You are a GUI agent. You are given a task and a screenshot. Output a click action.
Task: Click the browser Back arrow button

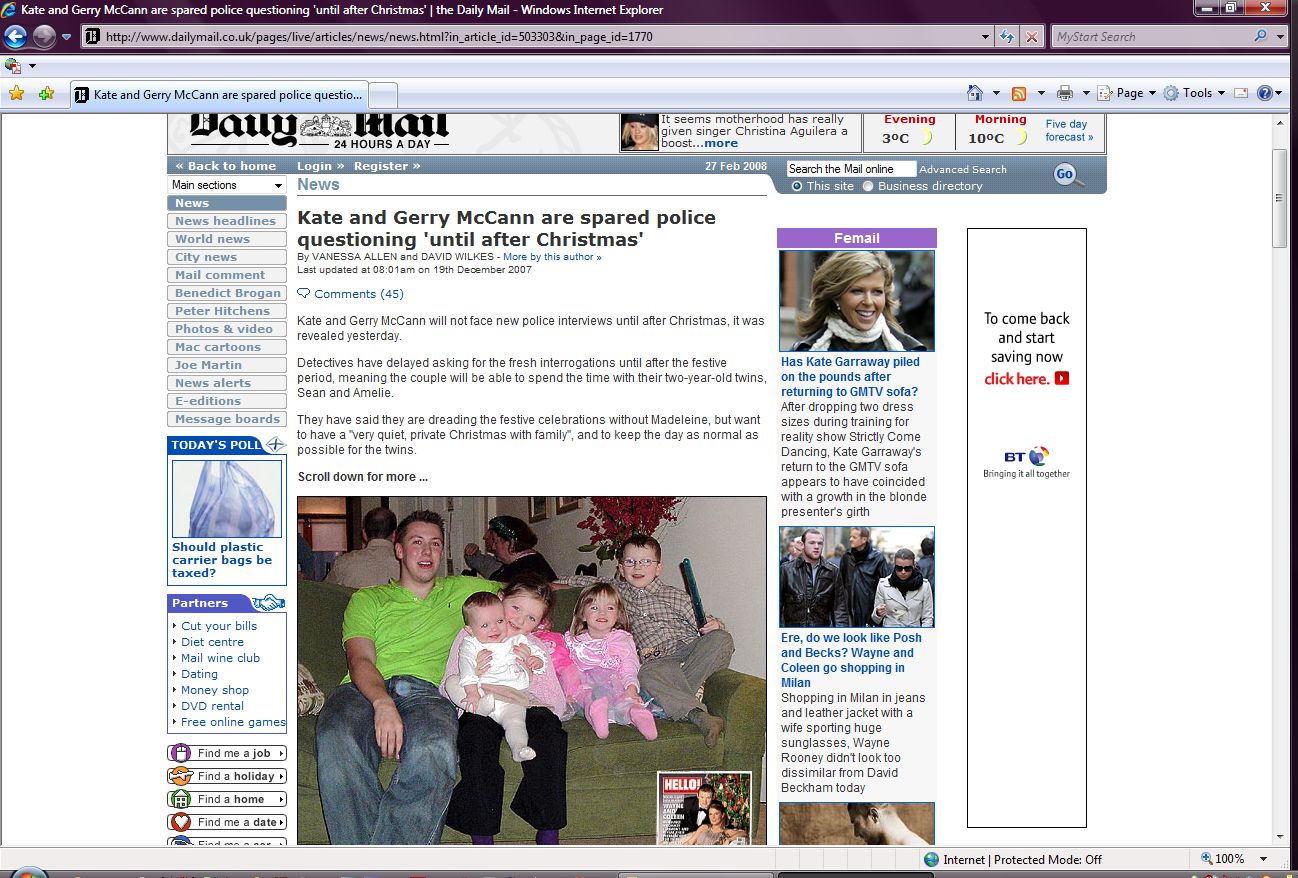click(15, 37)
